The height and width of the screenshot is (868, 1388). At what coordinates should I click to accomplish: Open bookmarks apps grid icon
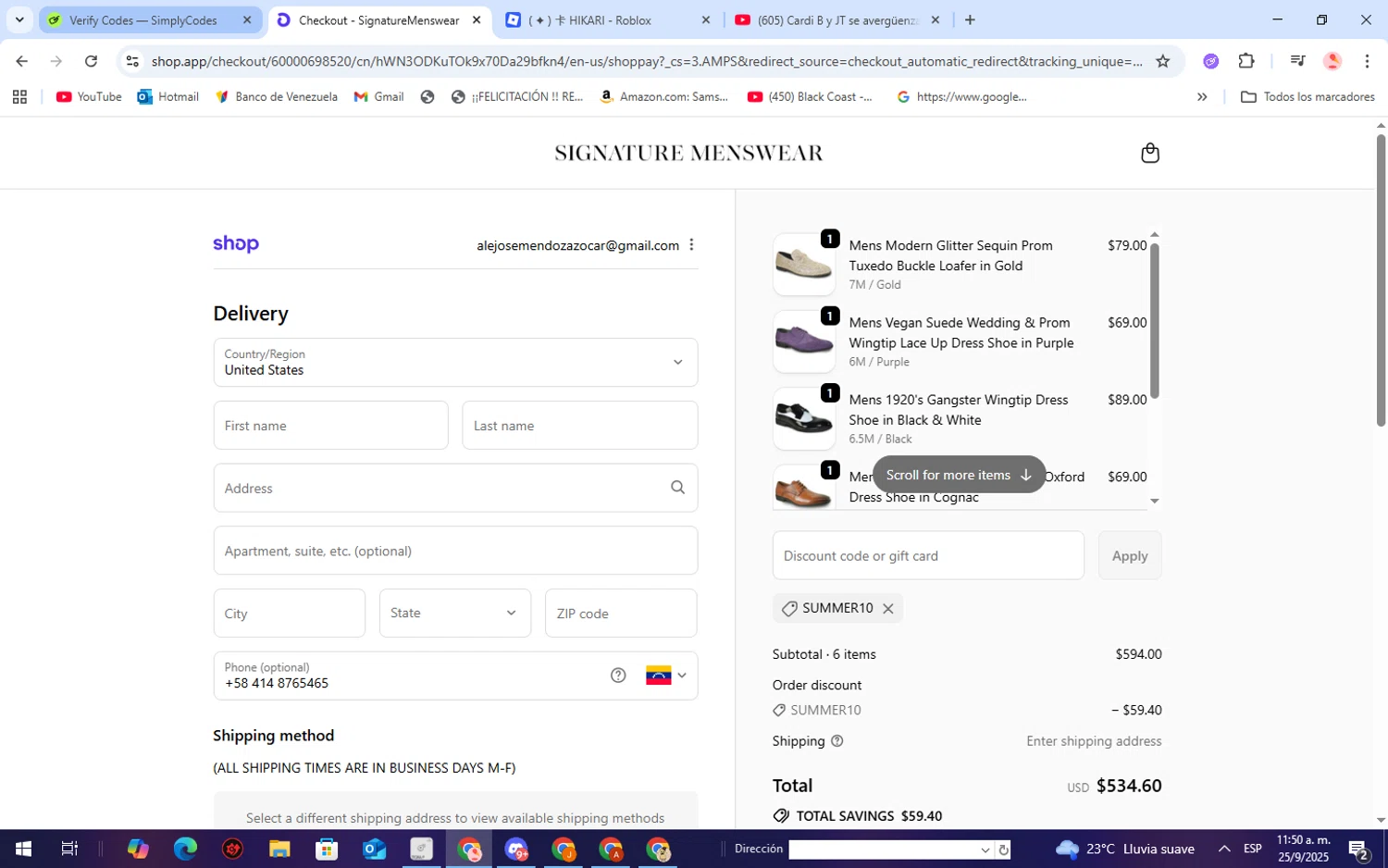[x=19, y=96]
